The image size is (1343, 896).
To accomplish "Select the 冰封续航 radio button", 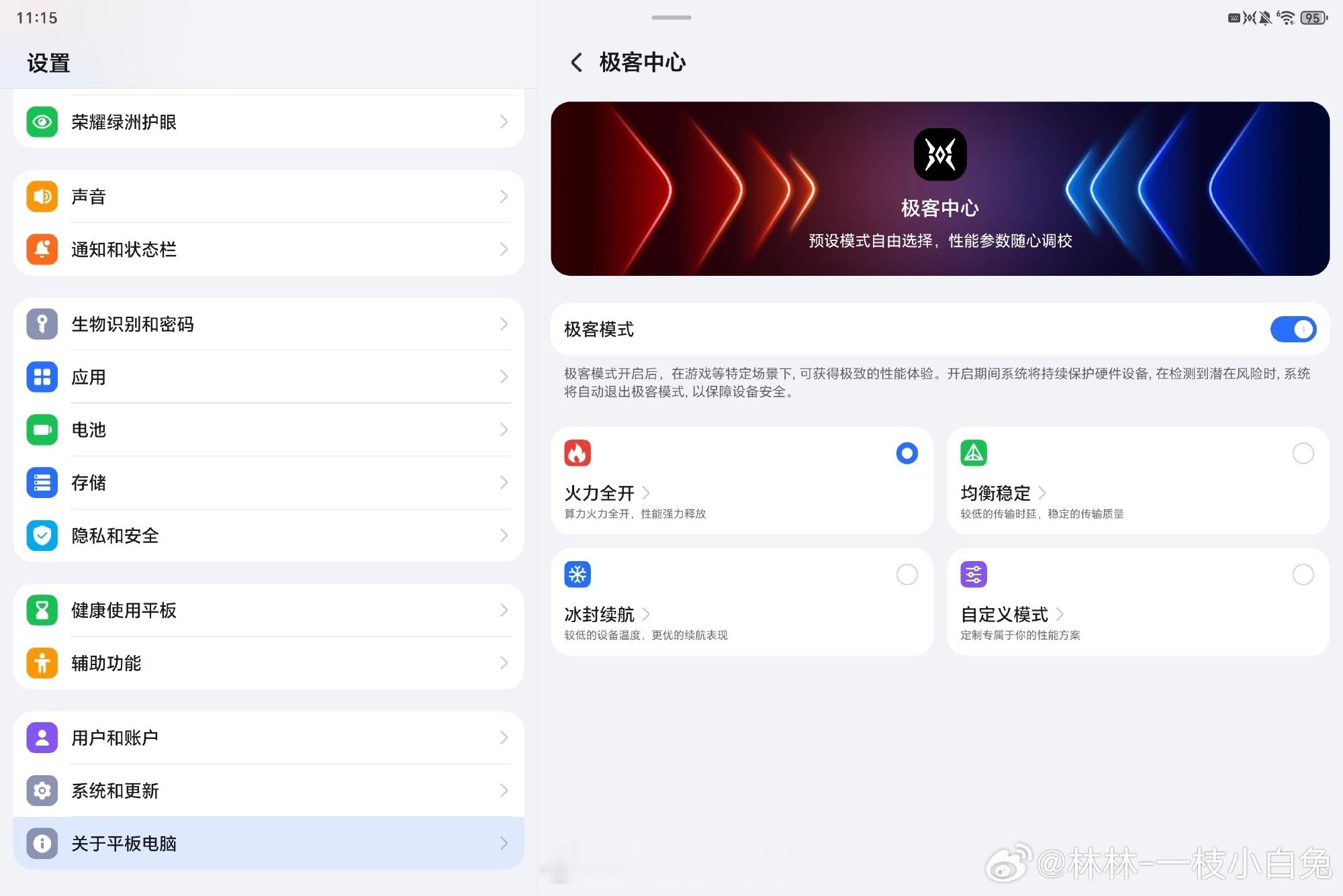I will point(907,575).
